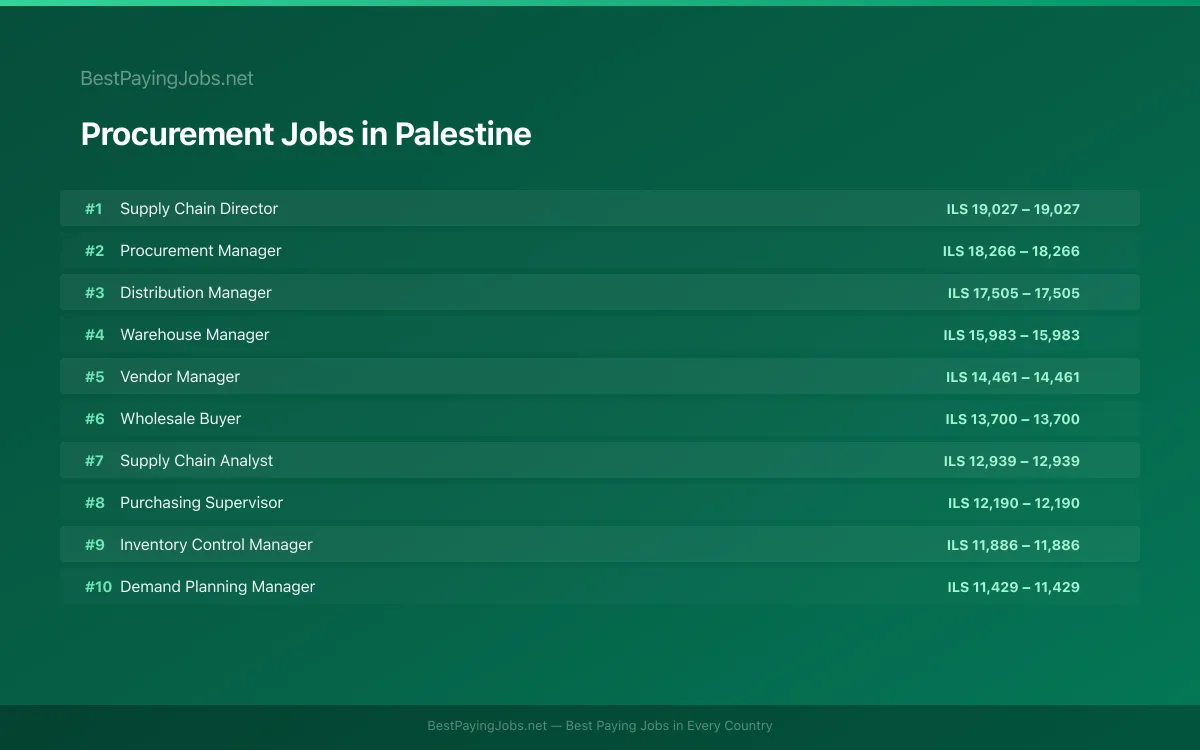Click the 'Procurement Jobs in Palestine' title
1200x750 pixels.
coord(306,134)
